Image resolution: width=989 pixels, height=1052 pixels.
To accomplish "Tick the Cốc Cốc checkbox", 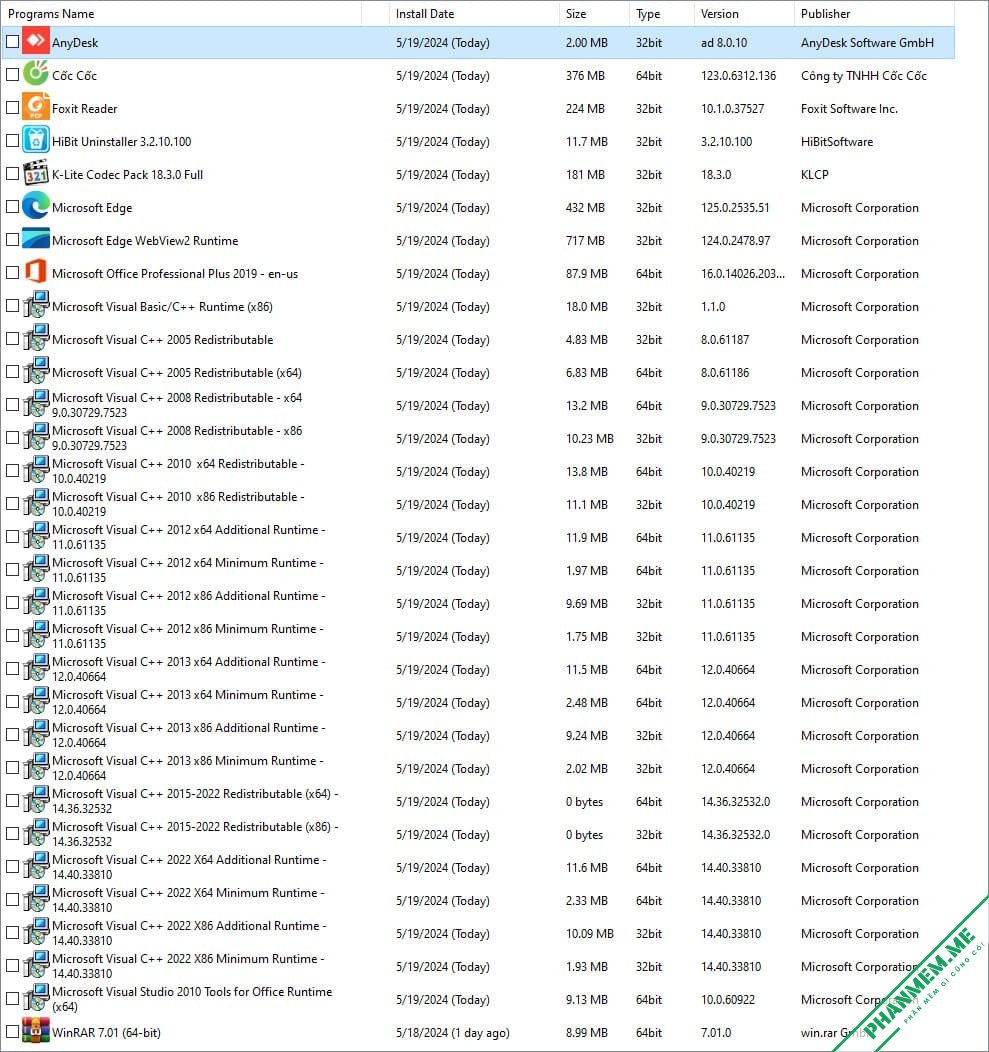I will point(12,74).
